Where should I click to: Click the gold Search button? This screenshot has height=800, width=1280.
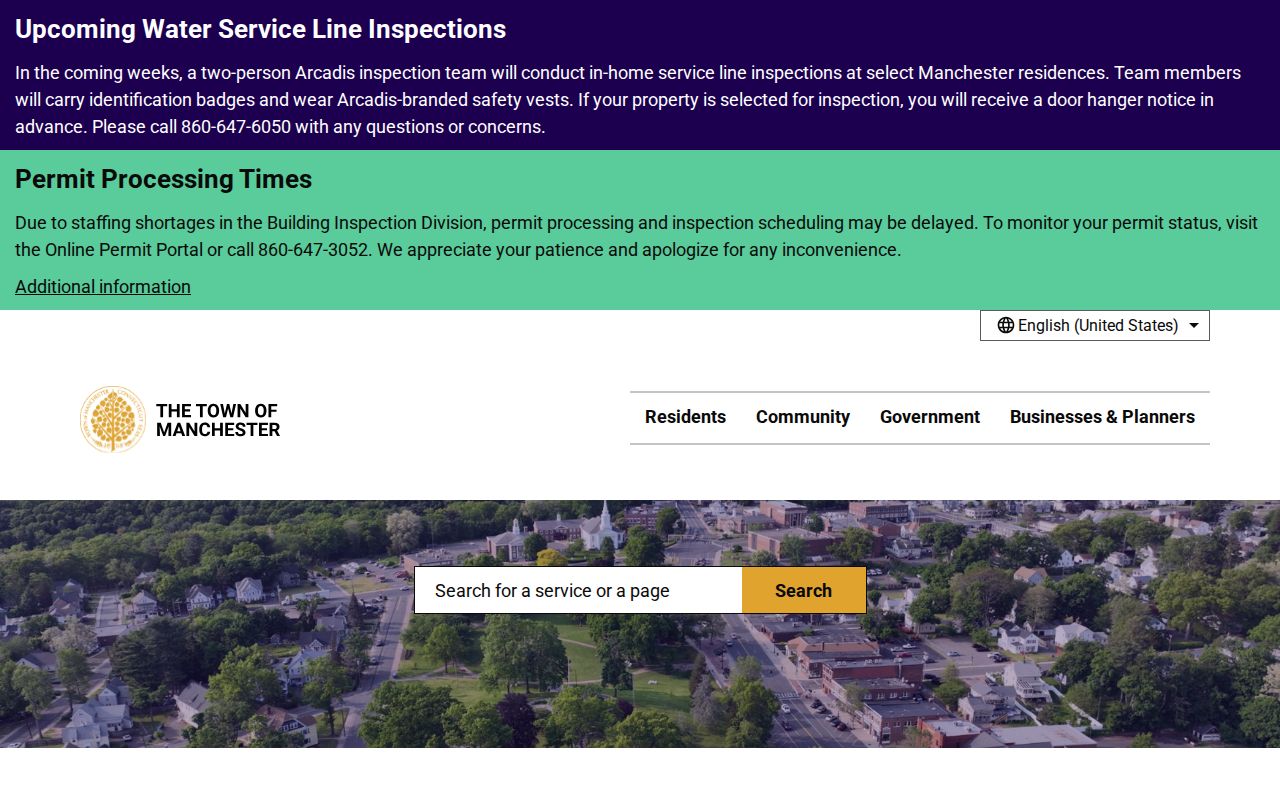(x=804, y=590)
